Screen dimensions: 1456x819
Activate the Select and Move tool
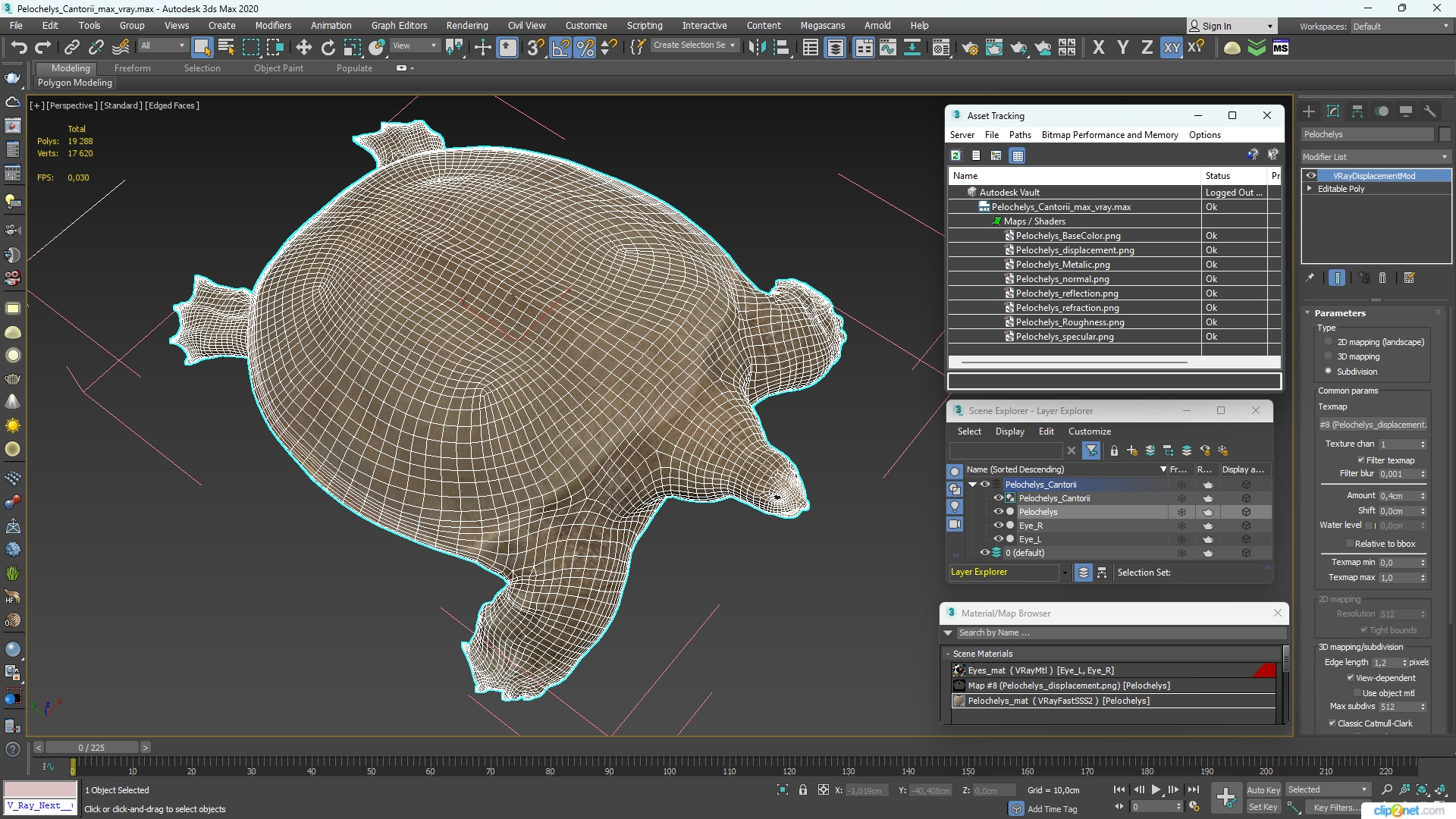[x=303, y=48]
